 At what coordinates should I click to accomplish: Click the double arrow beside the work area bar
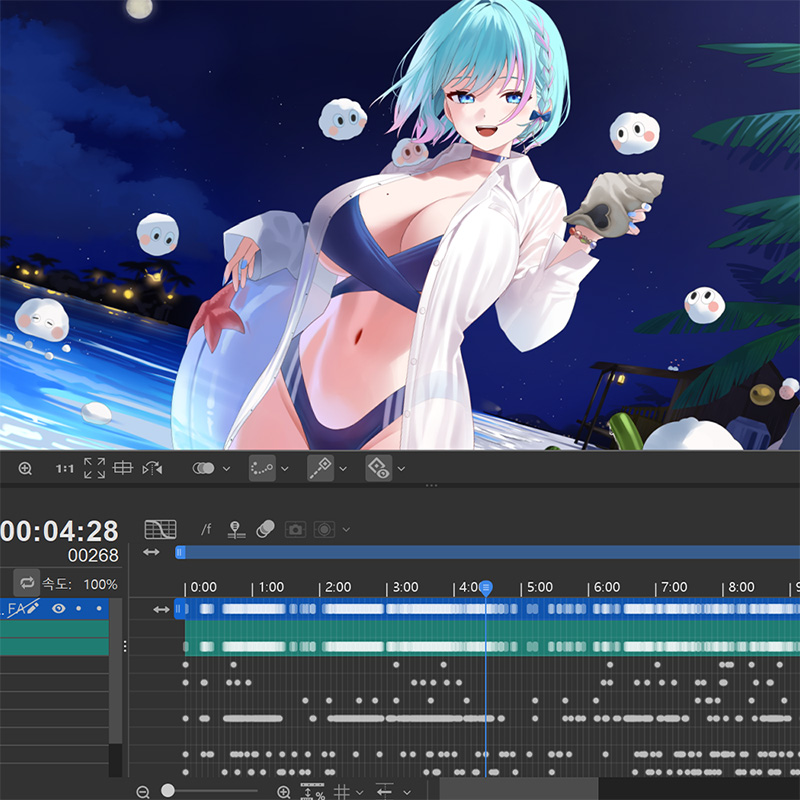152,552
